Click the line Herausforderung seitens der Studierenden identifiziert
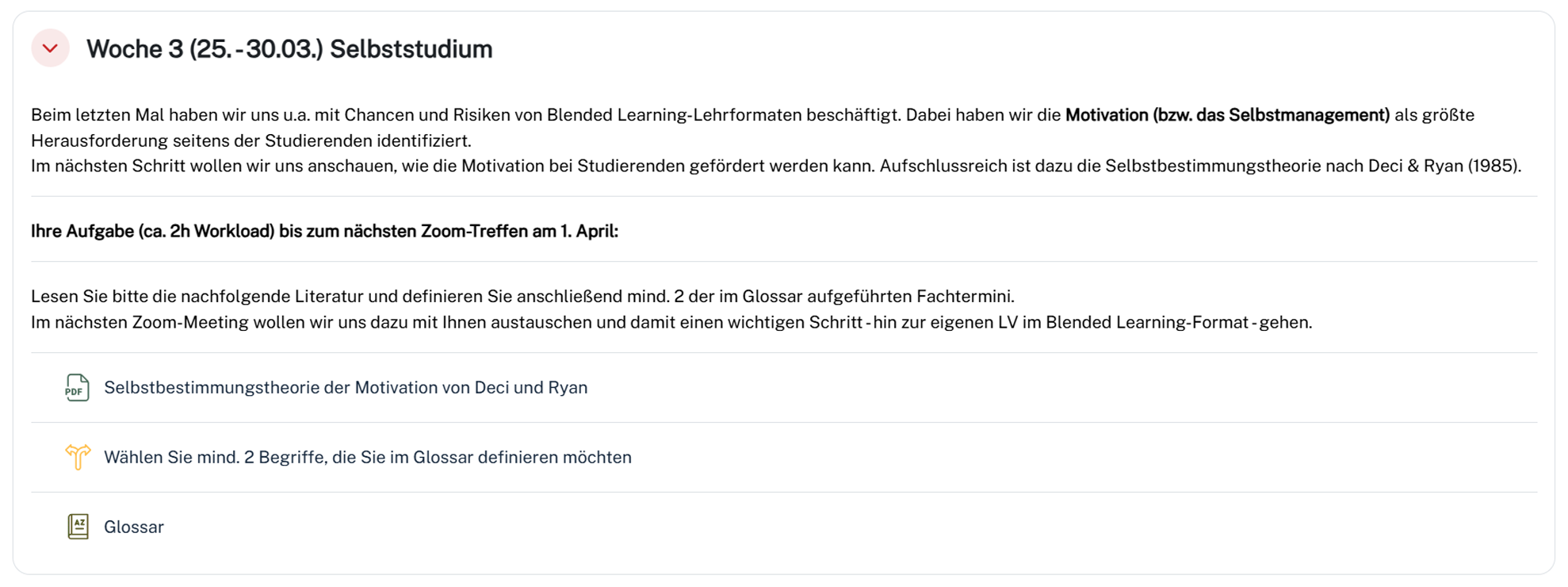The height and width of the screenshot is (587, 1568). tap(251, 140)
